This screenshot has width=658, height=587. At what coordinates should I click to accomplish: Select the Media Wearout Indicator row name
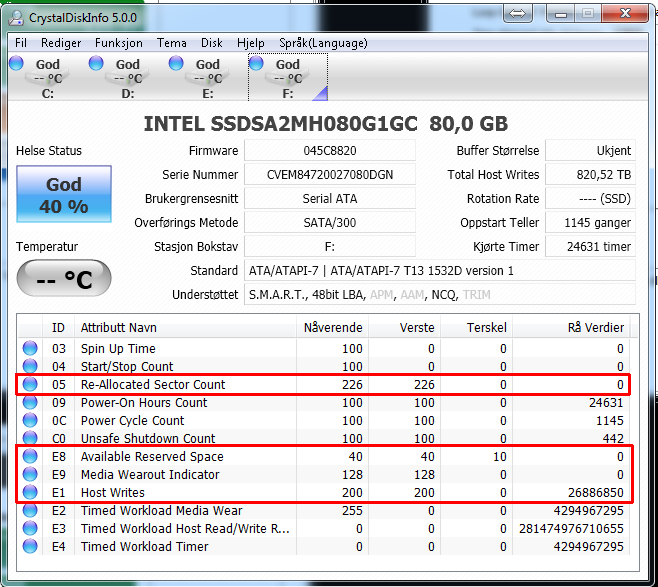[x=150, y=475]
